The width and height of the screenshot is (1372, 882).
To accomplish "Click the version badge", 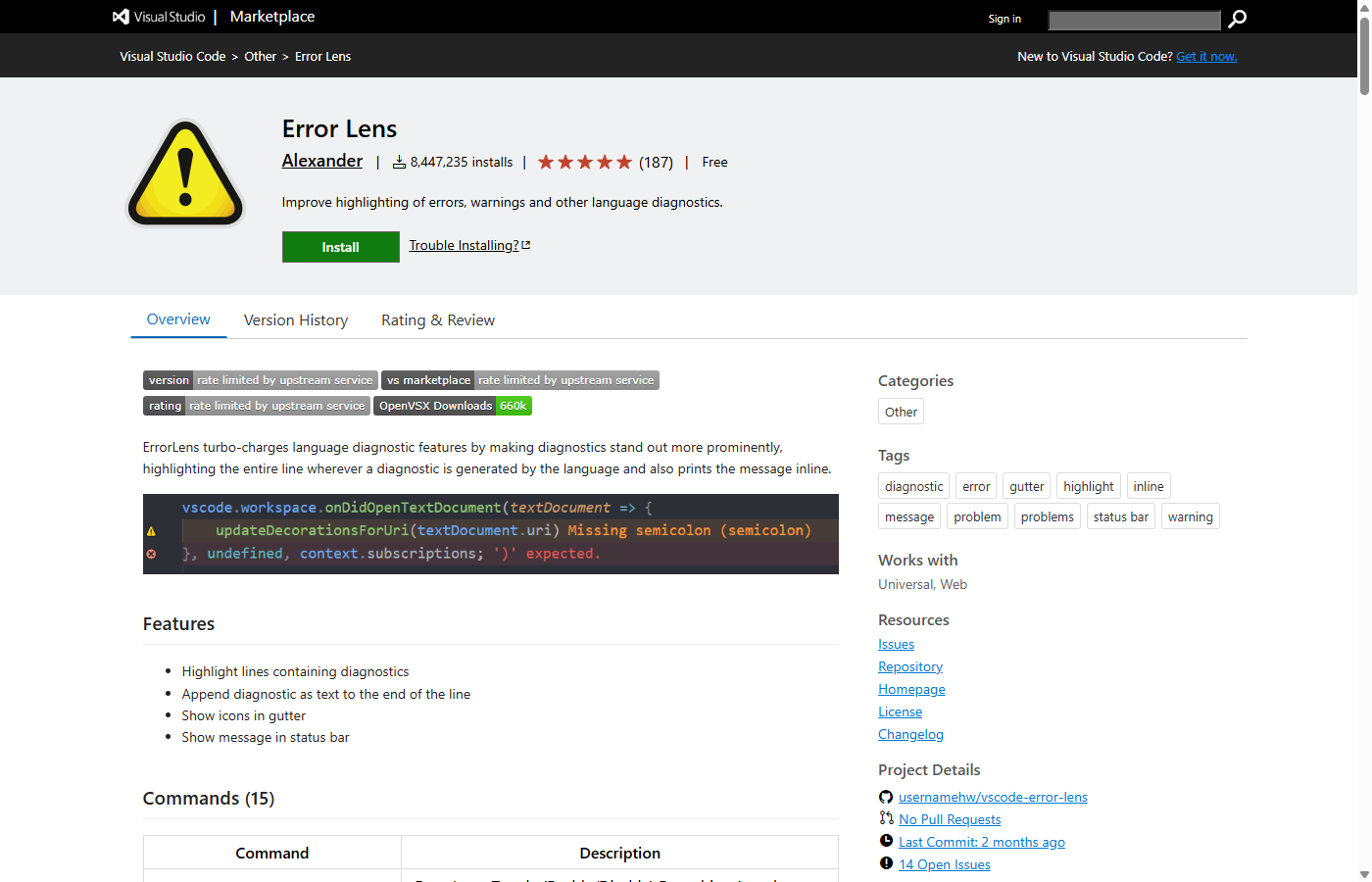I will (261, 380).
